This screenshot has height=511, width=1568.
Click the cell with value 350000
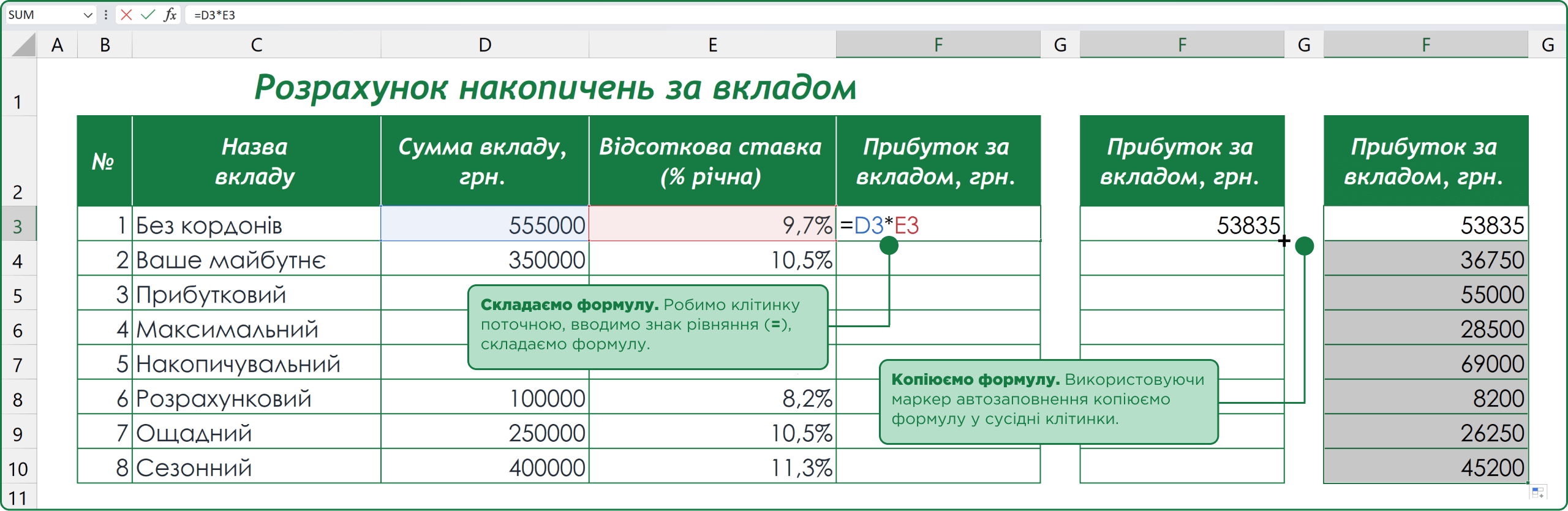[x=485, y=259]
